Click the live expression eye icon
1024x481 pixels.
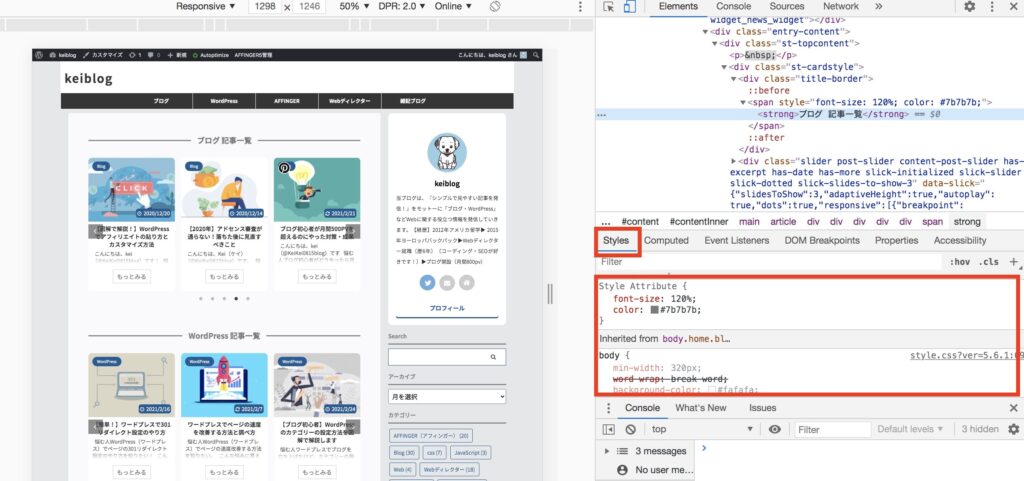coord(774,429)
